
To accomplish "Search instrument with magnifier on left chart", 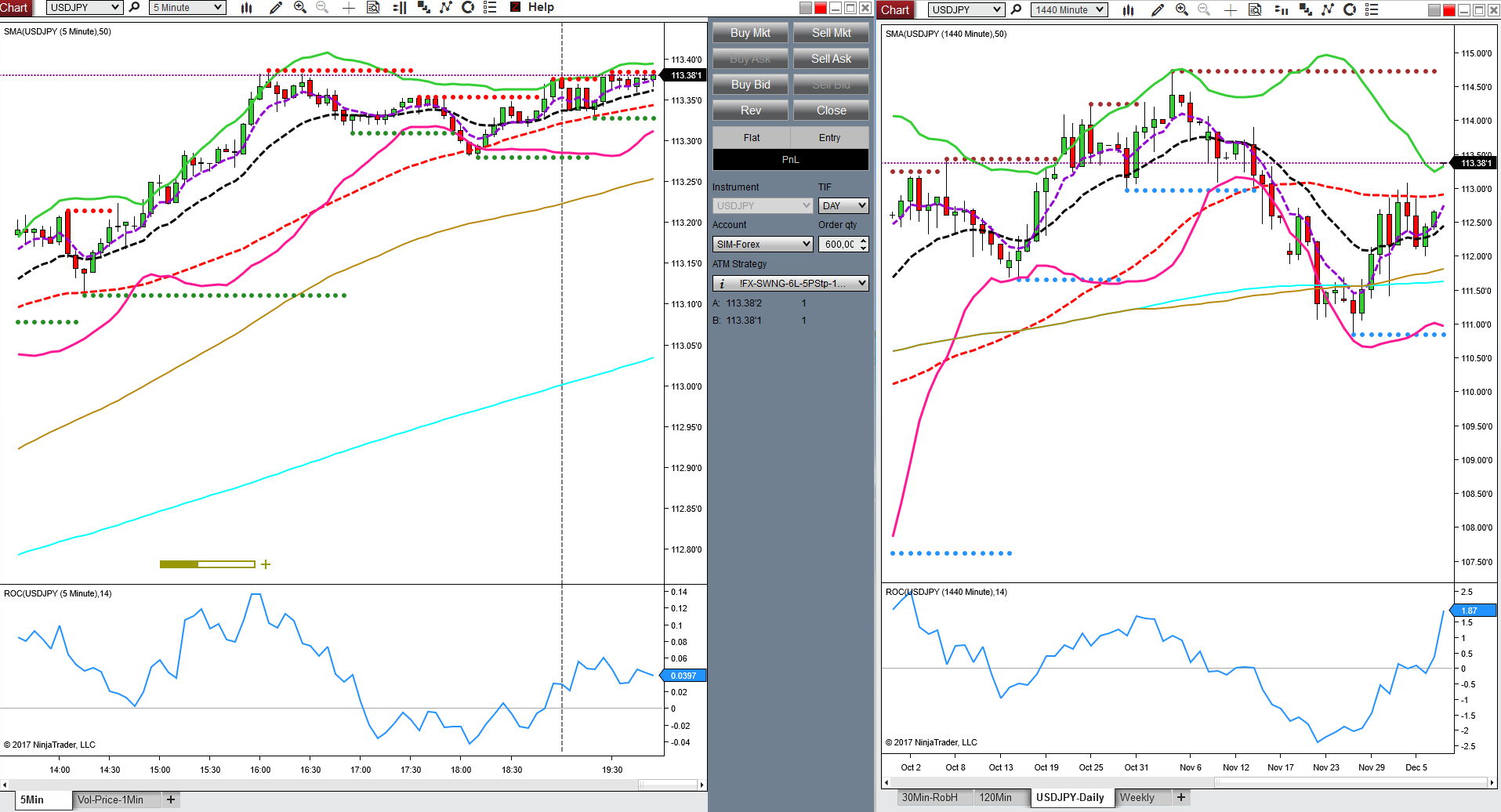I will pos(134,8).
